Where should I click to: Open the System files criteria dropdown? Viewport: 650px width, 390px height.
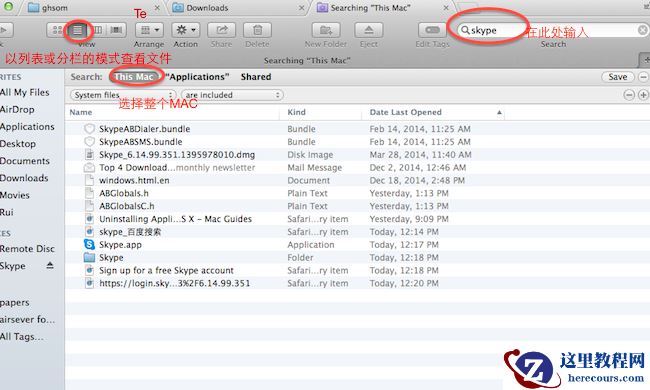click(123, 95)
